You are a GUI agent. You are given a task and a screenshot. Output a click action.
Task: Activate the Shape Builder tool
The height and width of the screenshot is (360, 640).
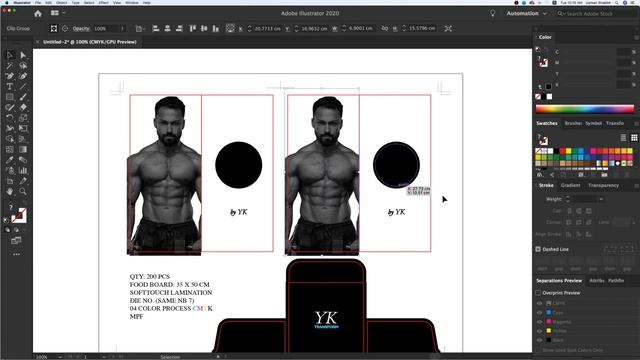click(10, 139)
